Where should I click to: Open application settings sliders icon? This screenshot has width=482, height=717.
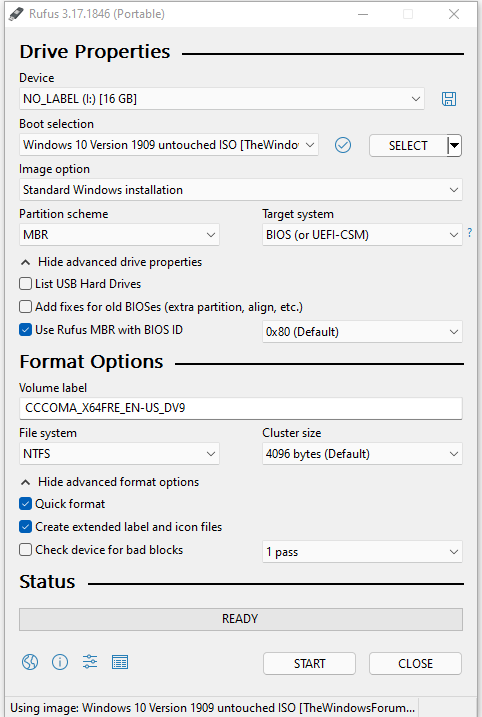click(x=90, y=662)
